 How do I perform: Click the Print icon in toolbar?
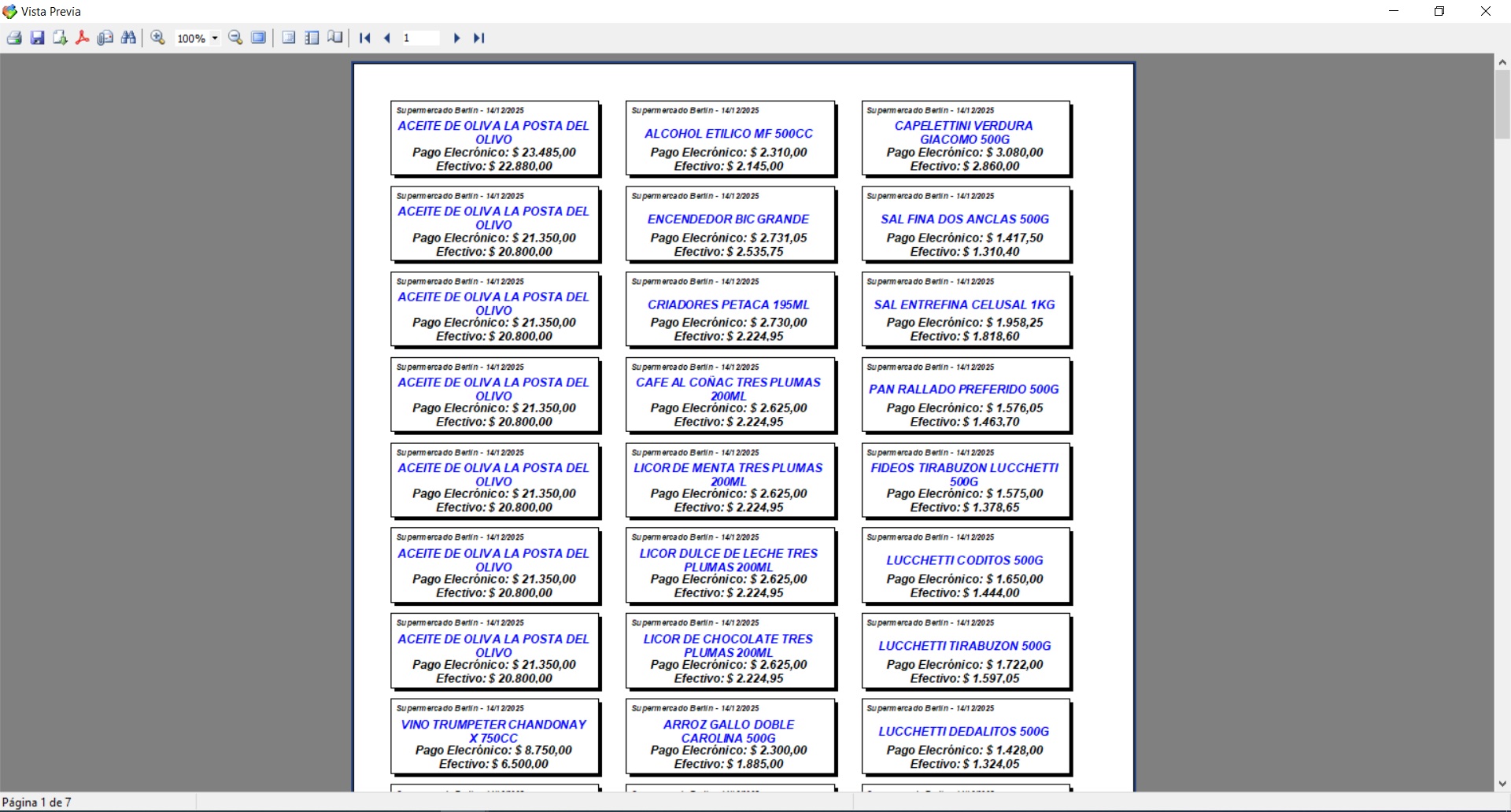tap(14, 38)
